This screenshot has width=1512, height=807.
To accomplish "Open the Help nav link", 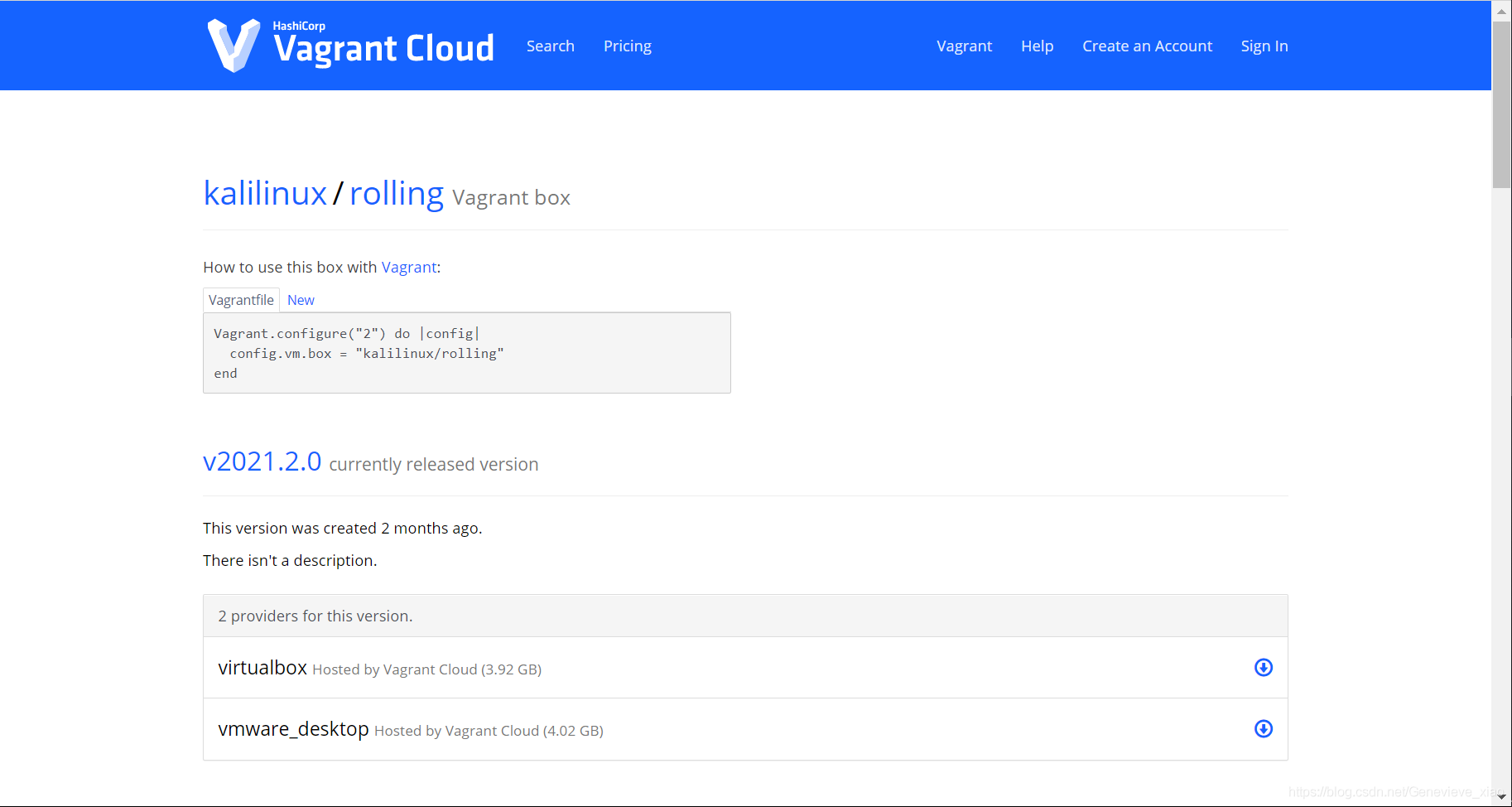I will tap(1038, 46).
